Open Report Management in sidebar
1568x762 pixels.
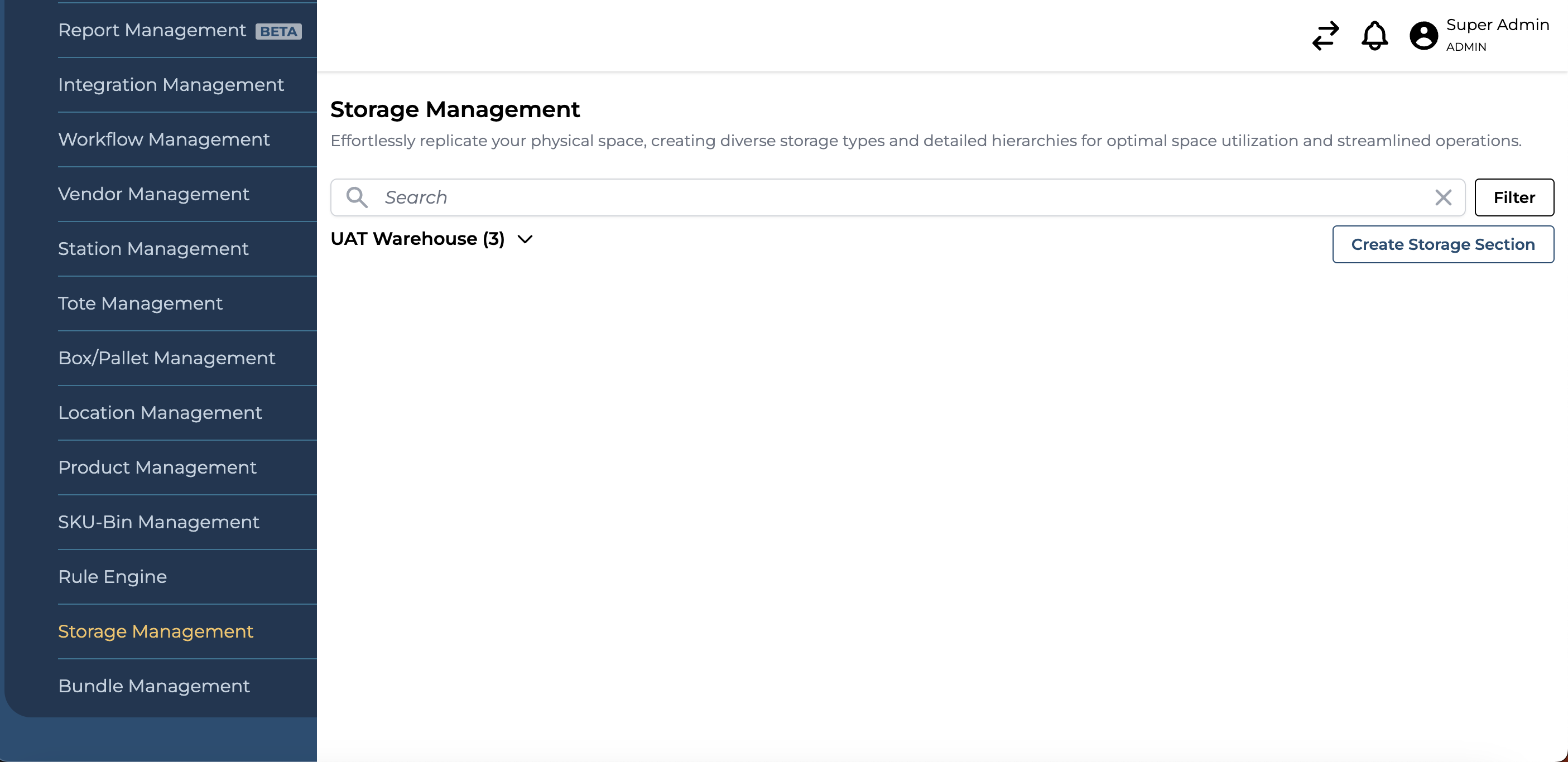coord(152,30)
